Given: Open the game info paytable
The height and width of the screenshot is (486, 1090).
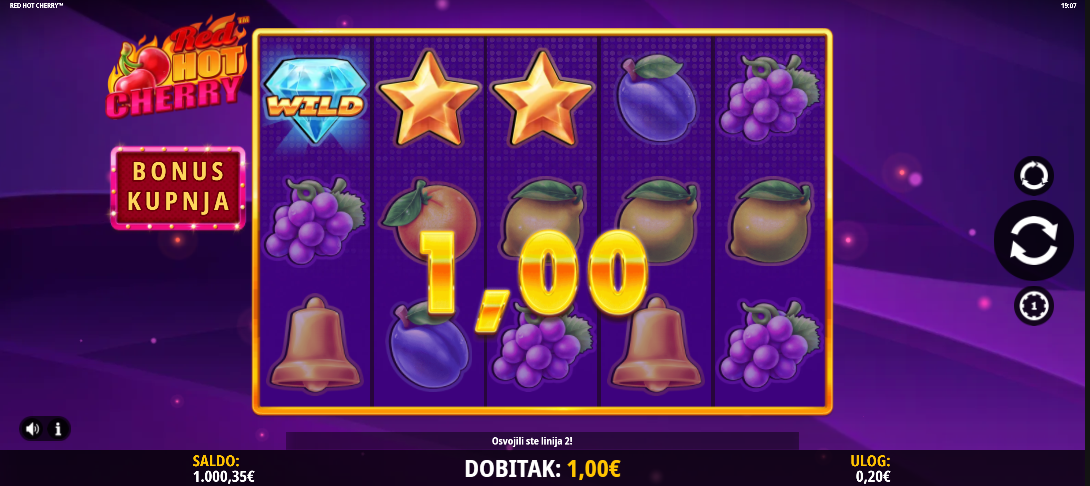Looking at the screenshot, I should point(58,429).
